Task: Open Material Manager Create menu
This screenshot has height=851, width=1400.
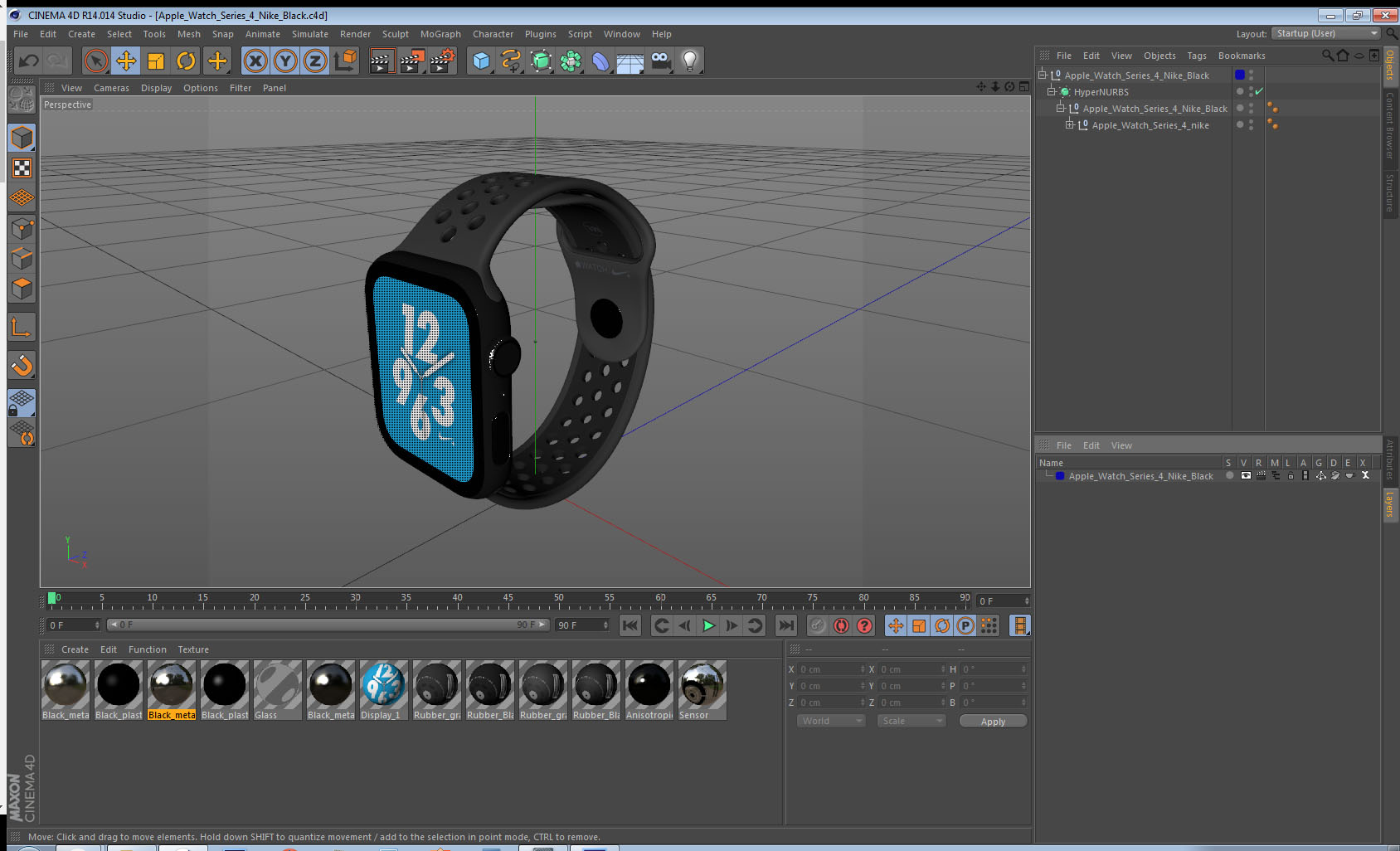Action: 75,649
